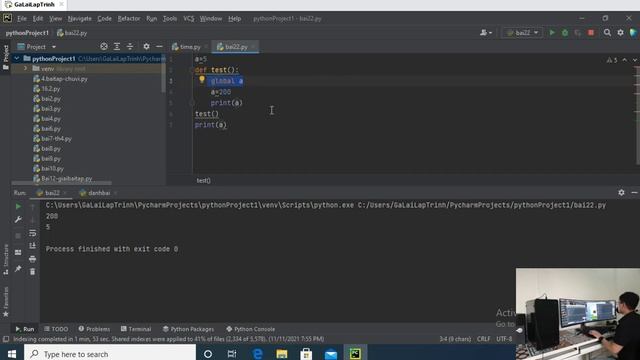Stop the process with red square icon
Image resolution: width=640 pixels, height=360 pixels.
pos(591,33)
